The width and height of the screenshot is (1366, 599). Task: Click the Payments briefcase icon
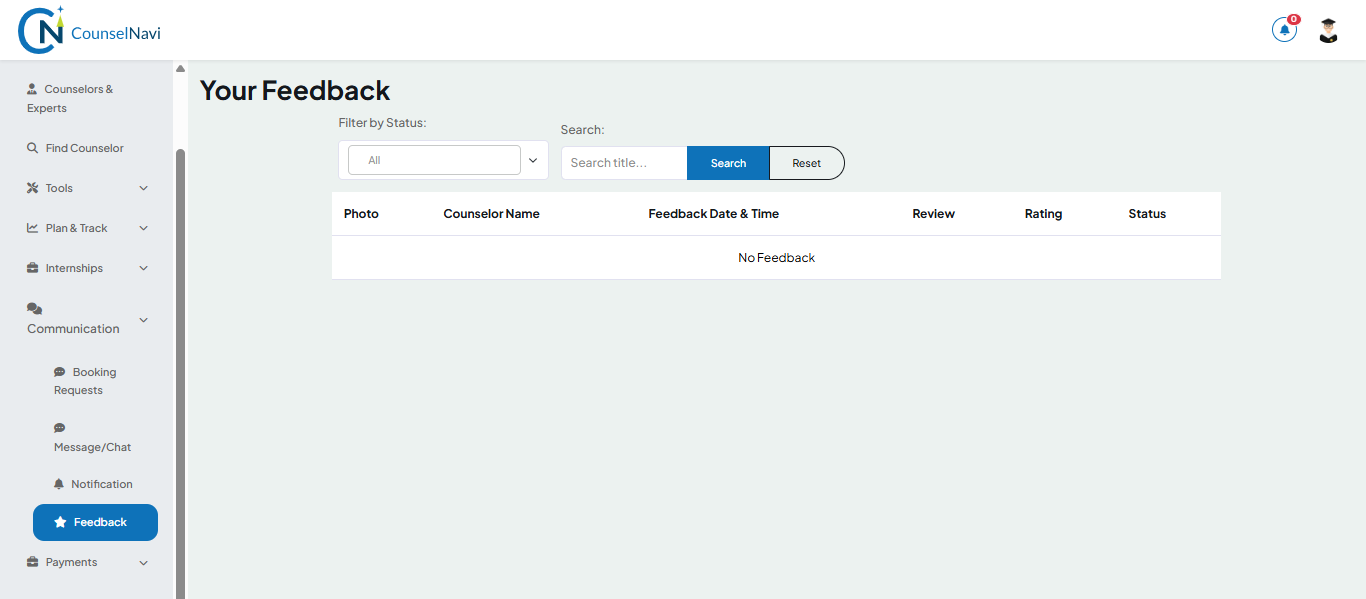point(33,561)
